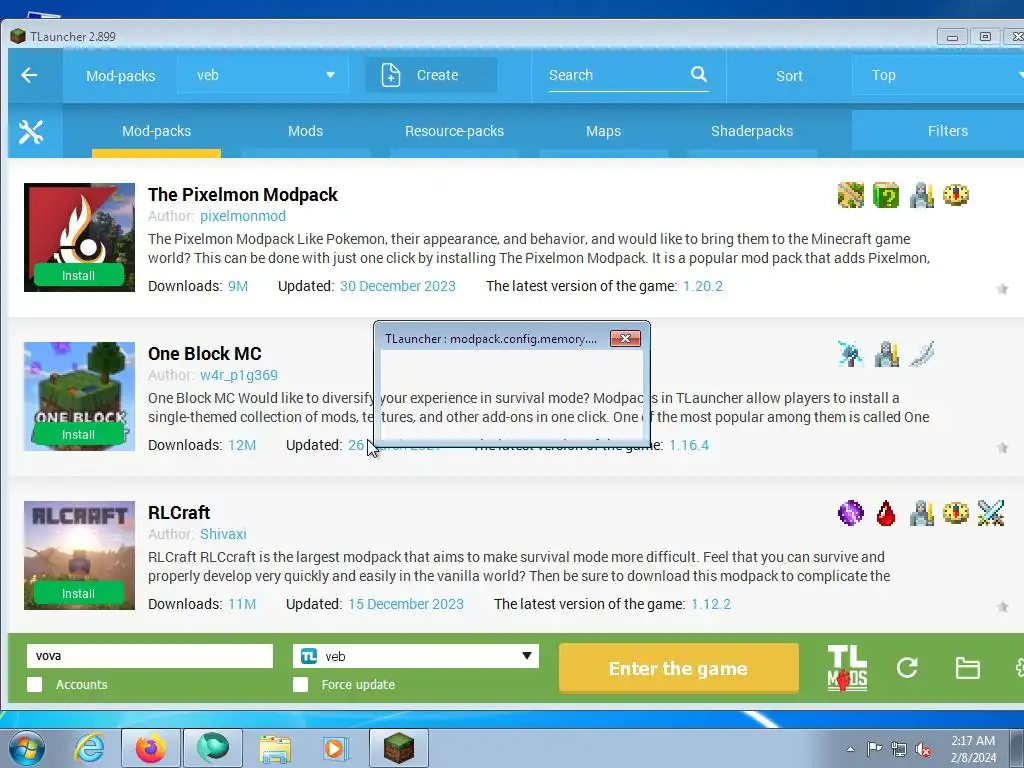Open the game folder icon
The image size is (1024, 768).
[967, 668]
